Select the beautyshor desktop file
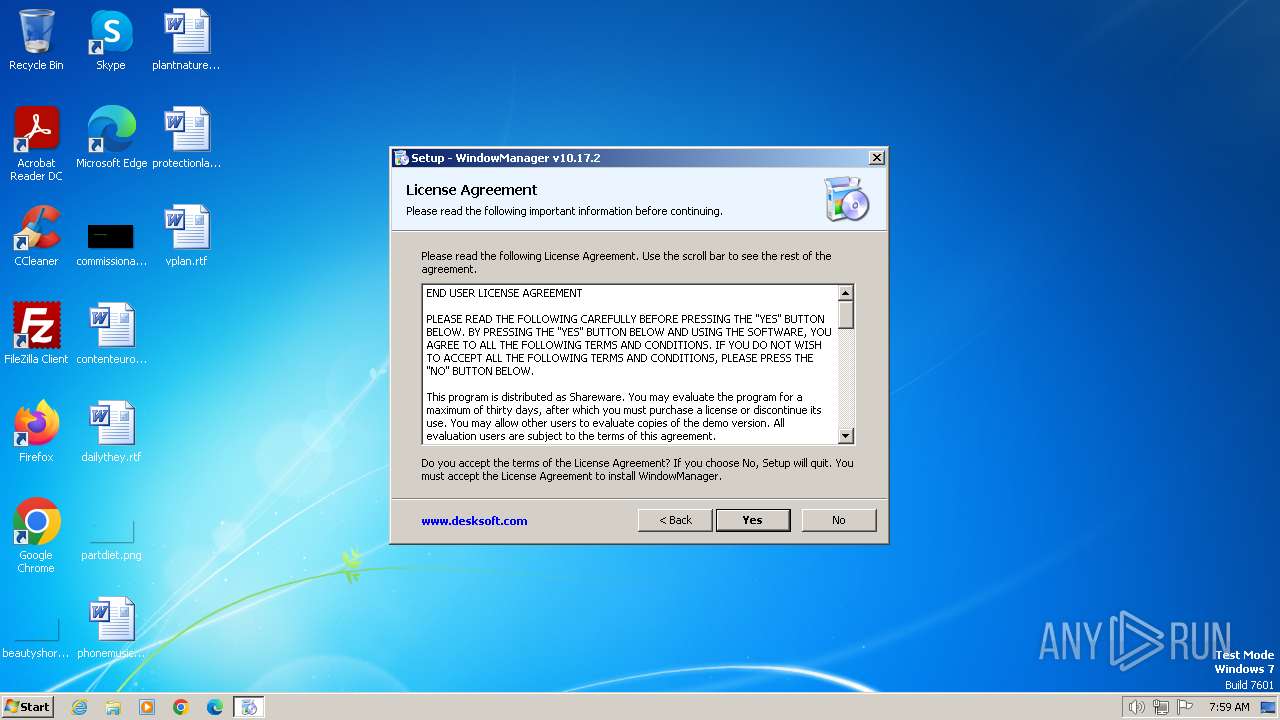This screenshot has width=1280, height=720. [x=36, y=638]
